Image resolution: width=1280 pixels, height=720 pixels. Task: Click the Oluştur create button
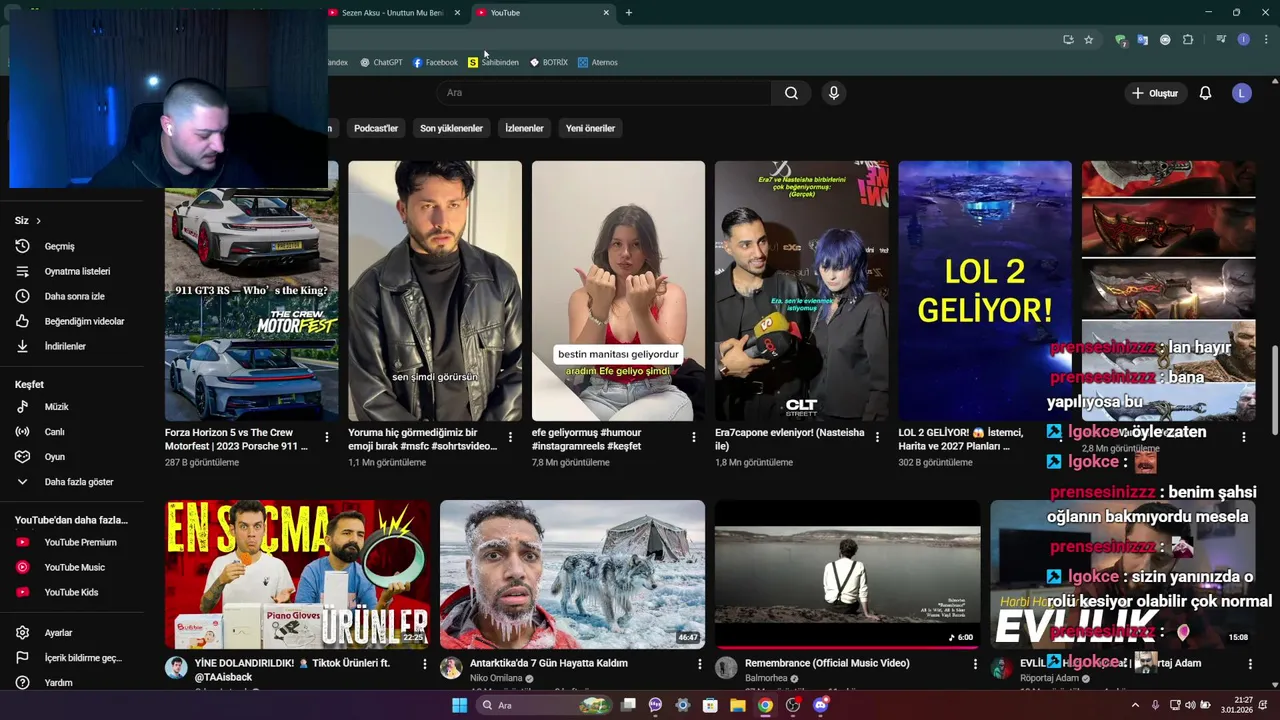(x=1155, y=93)
